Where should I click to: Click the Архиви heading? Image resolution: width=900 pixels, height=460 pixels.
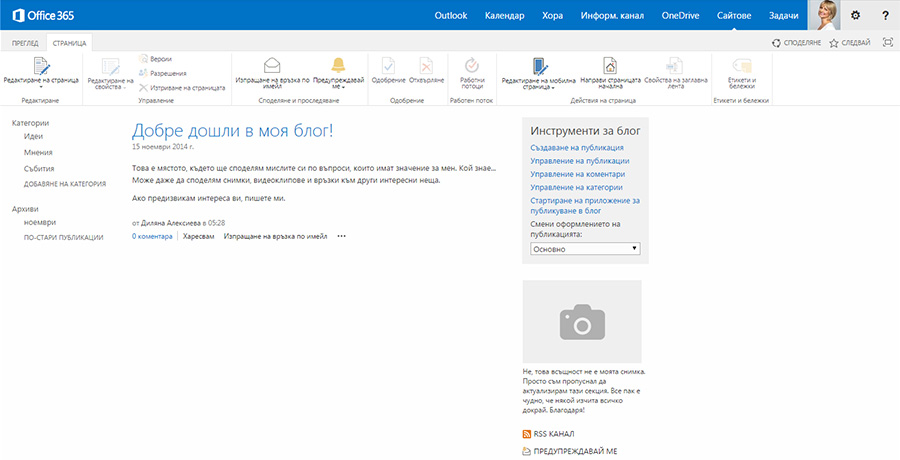click(25, 209)
